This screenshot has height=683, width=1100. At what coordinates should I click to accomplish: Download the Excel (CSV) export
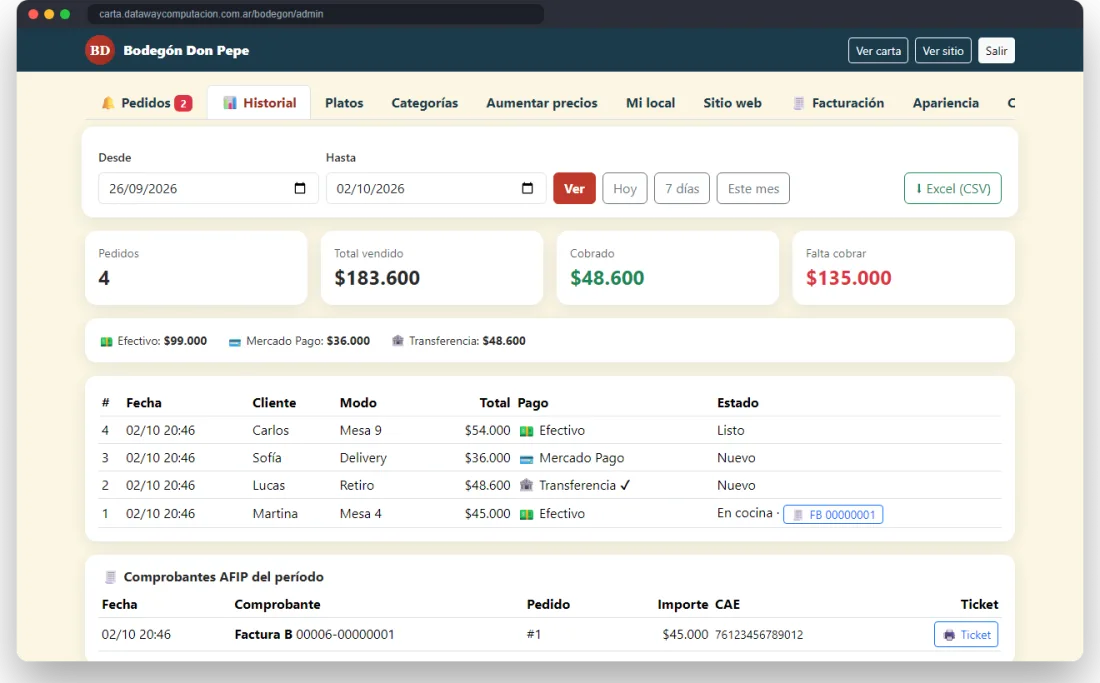tap(953, 188)
